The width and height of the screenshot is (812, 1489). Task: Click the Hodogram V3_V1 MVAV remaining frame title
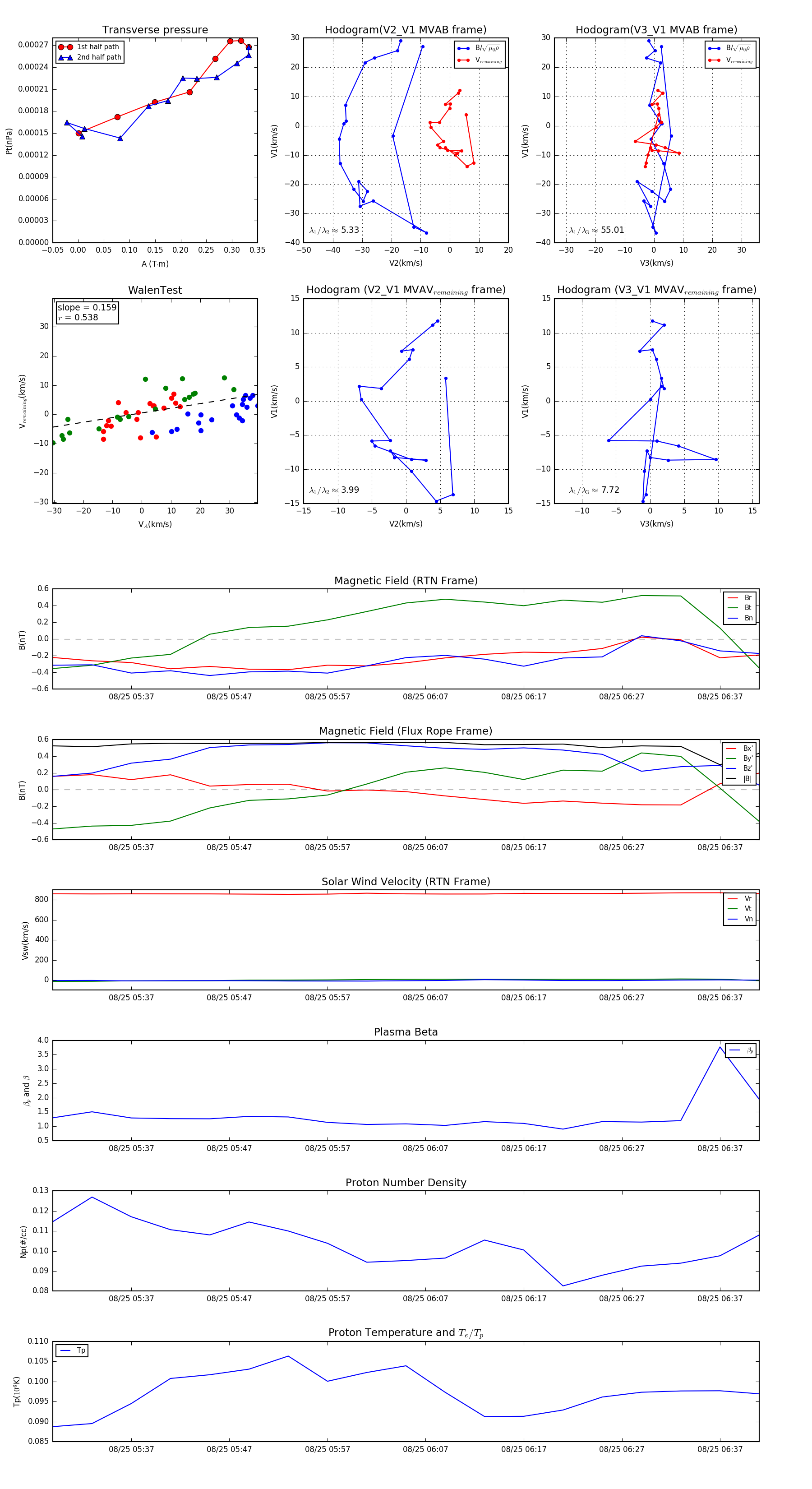click(656, 290)
